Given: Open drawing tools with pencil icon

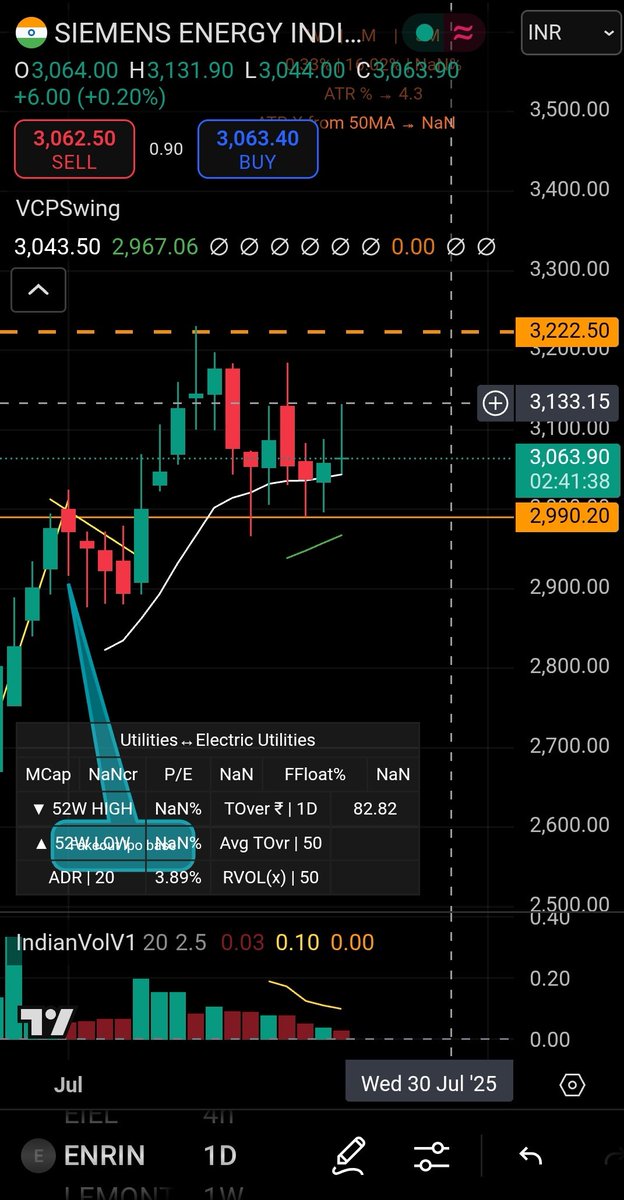Looking at the screenshot, I should [x=349, y=1156].
